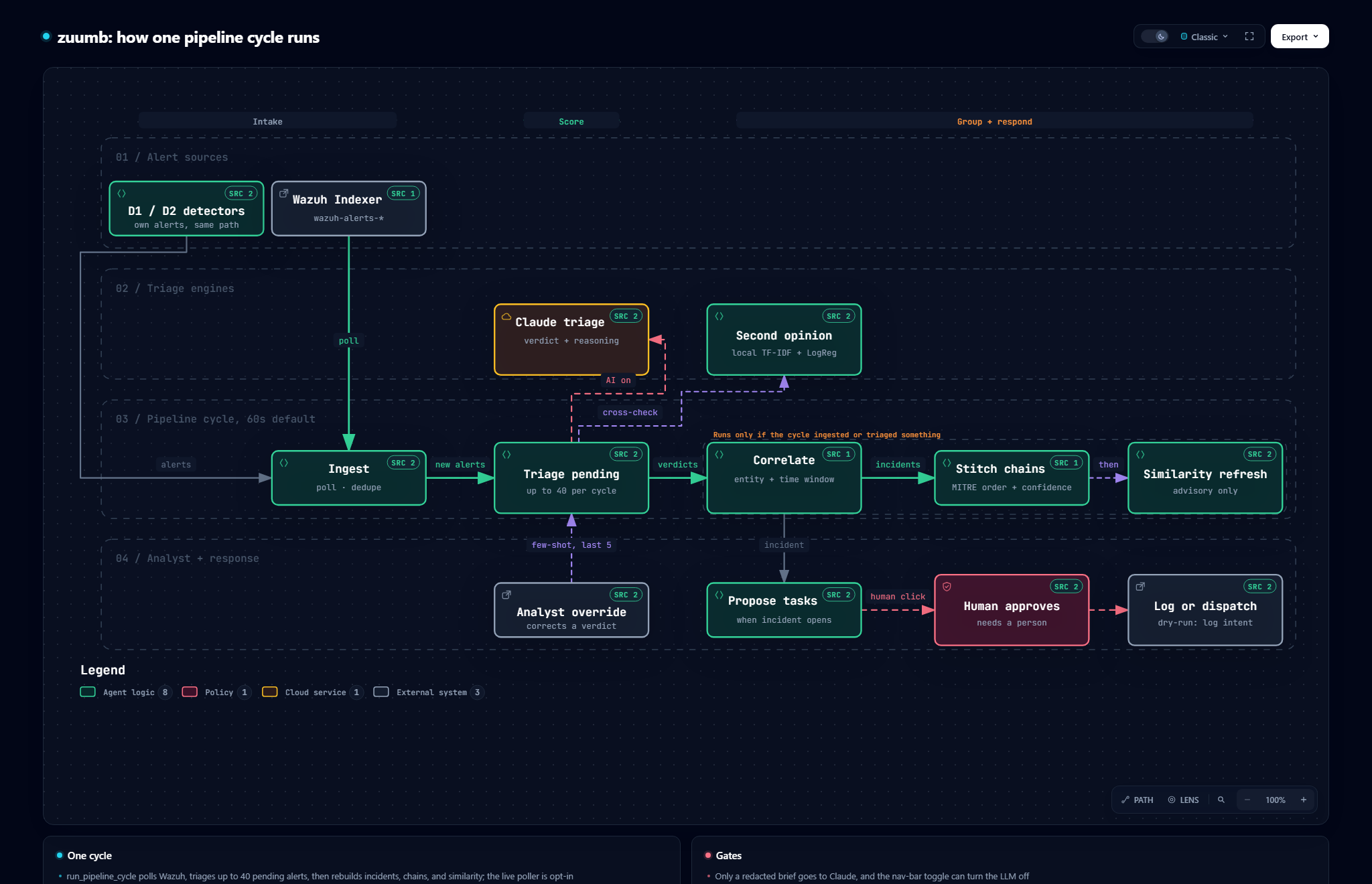Screen dimensions: 1372x884
Task: Toggle the External system legend filter
Action: [x=429, y=692]
